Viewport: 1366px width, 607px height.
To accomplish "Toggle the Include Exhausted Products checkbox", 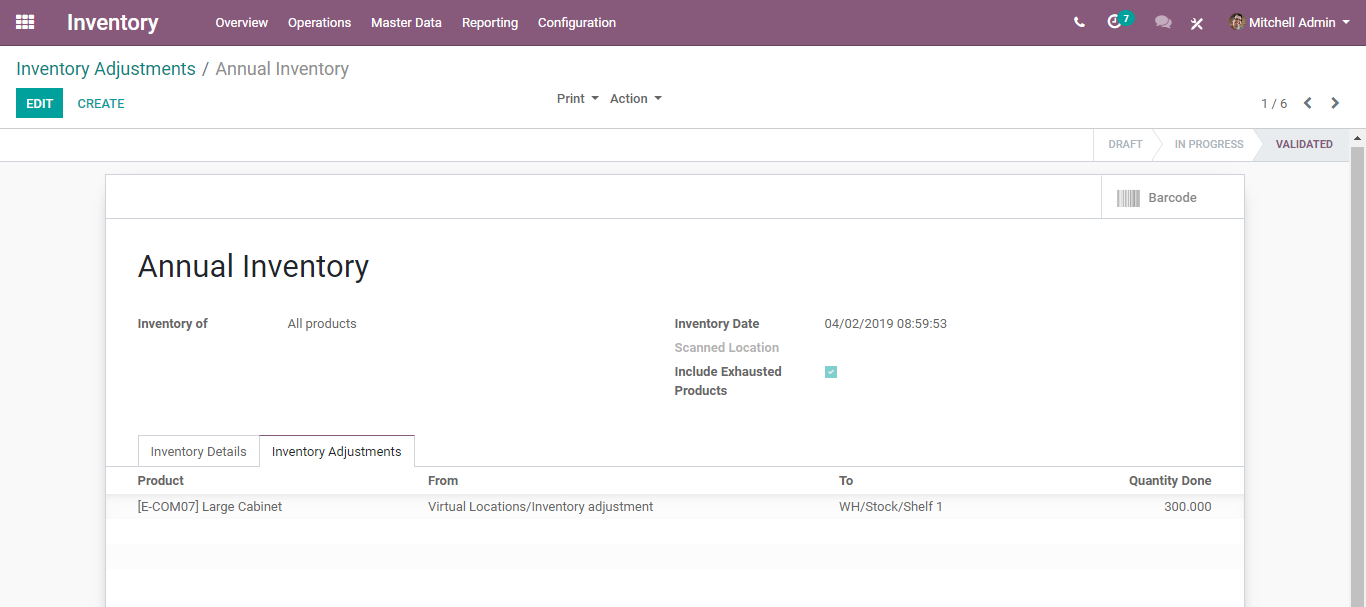I will click(x=831, y=372).
